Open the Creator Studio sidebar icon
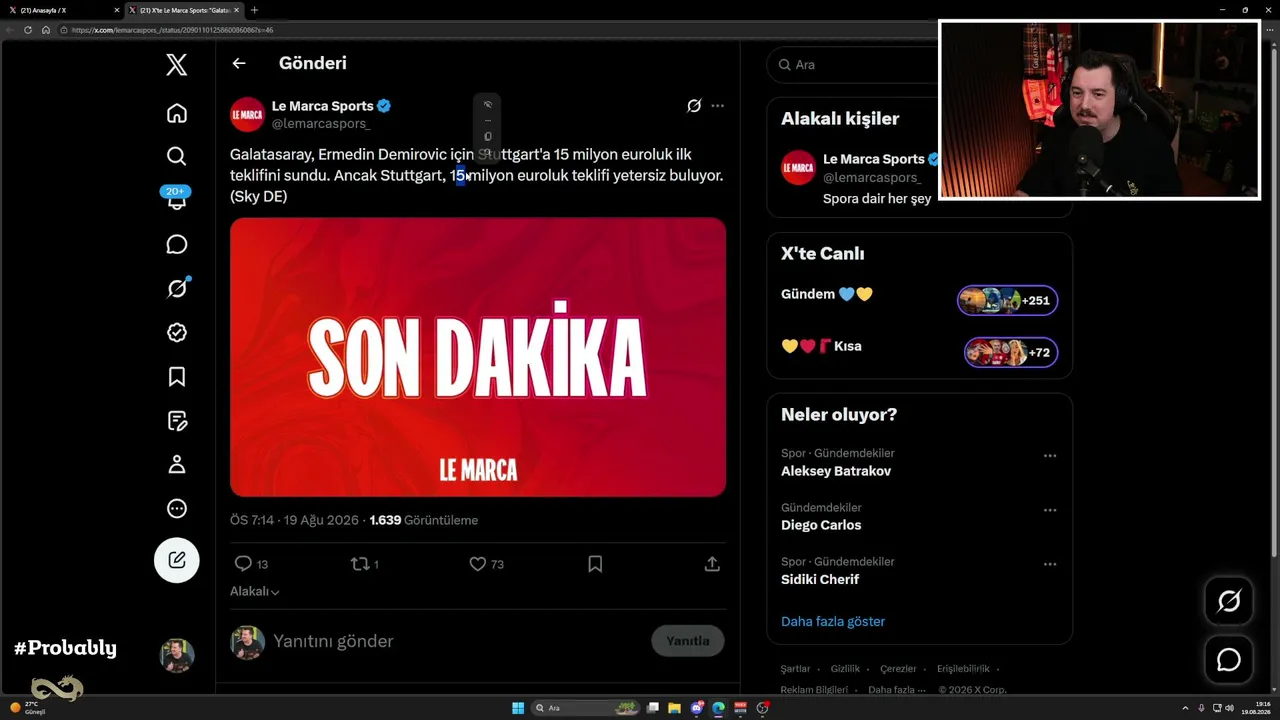1280x720 pixels. click(177, 420)
